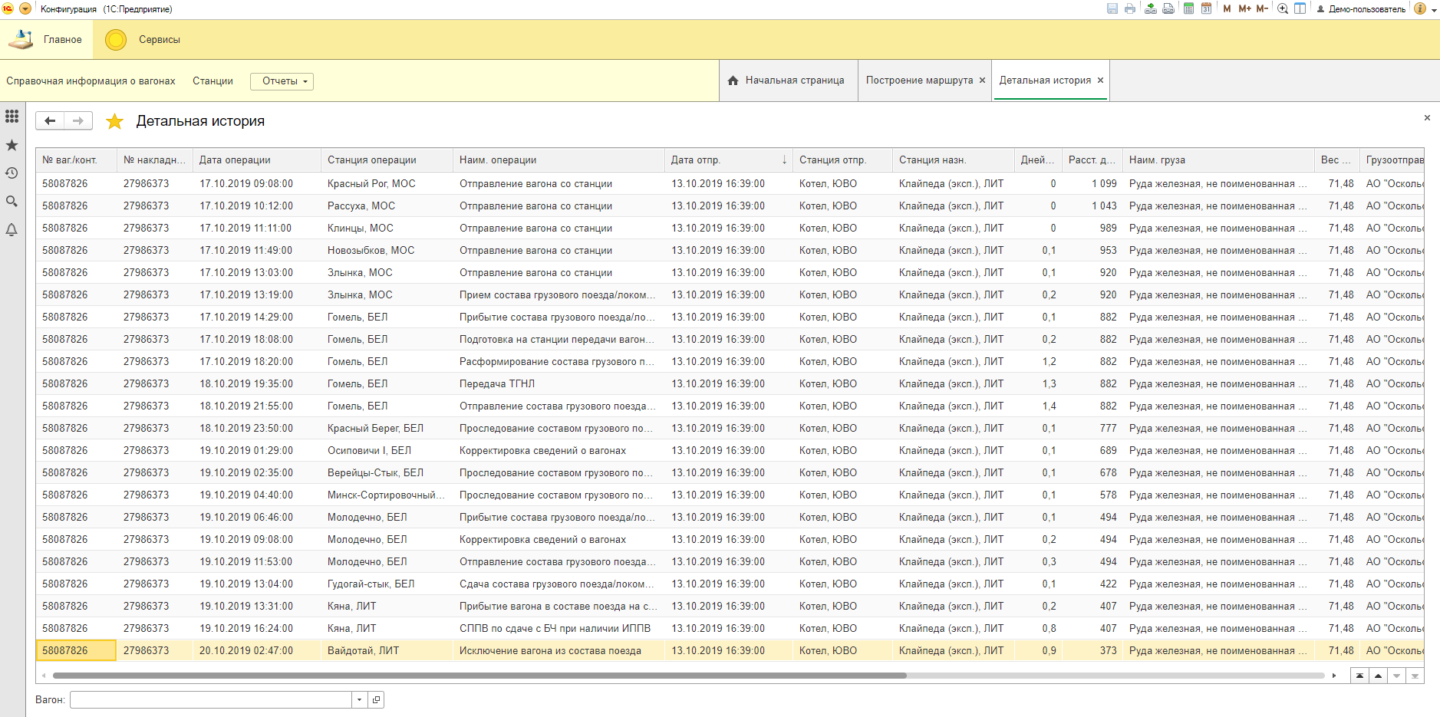Click the get-link icon with green arrow
Screen dimensions: 1440x717
pyautogui.click(x=1151, y=9)
